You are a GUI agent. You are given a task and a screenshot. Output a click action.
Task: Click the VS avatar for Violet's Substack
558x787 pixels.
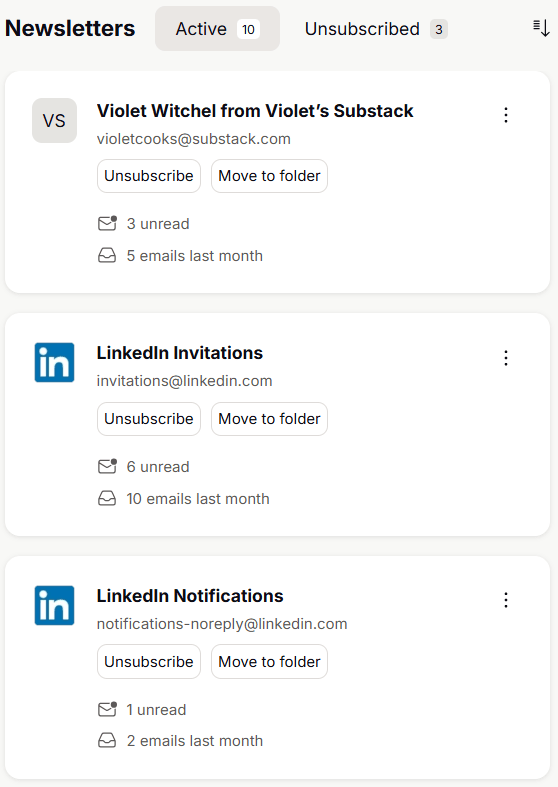click(54, 120)
